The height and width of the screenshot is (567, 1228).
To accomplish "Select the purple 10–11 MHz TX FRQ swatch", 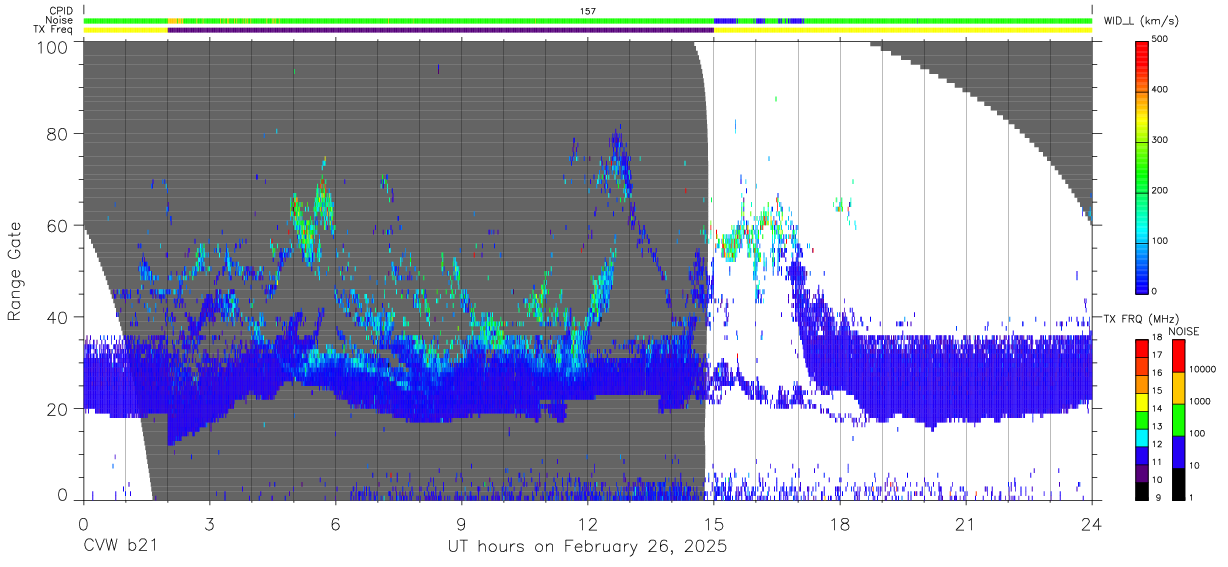I will click(1141, 472).
